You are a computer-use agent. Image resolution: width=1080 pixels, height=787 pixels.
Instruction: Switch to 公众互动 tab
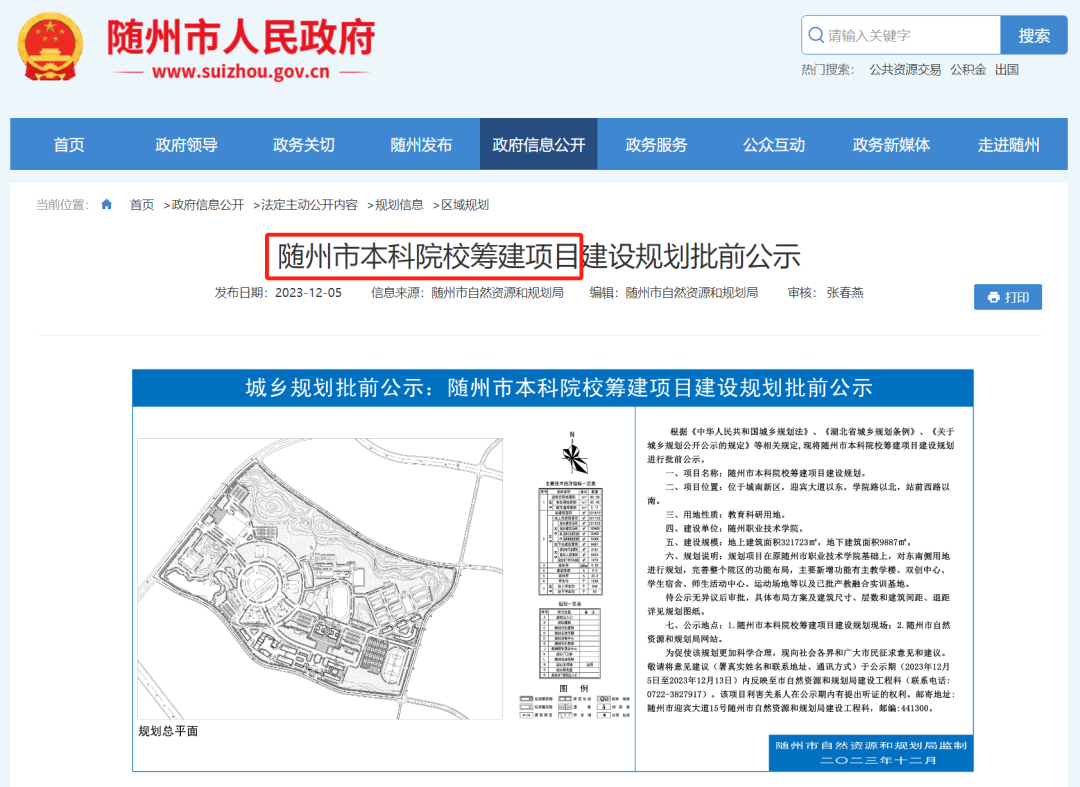[774, 145]
